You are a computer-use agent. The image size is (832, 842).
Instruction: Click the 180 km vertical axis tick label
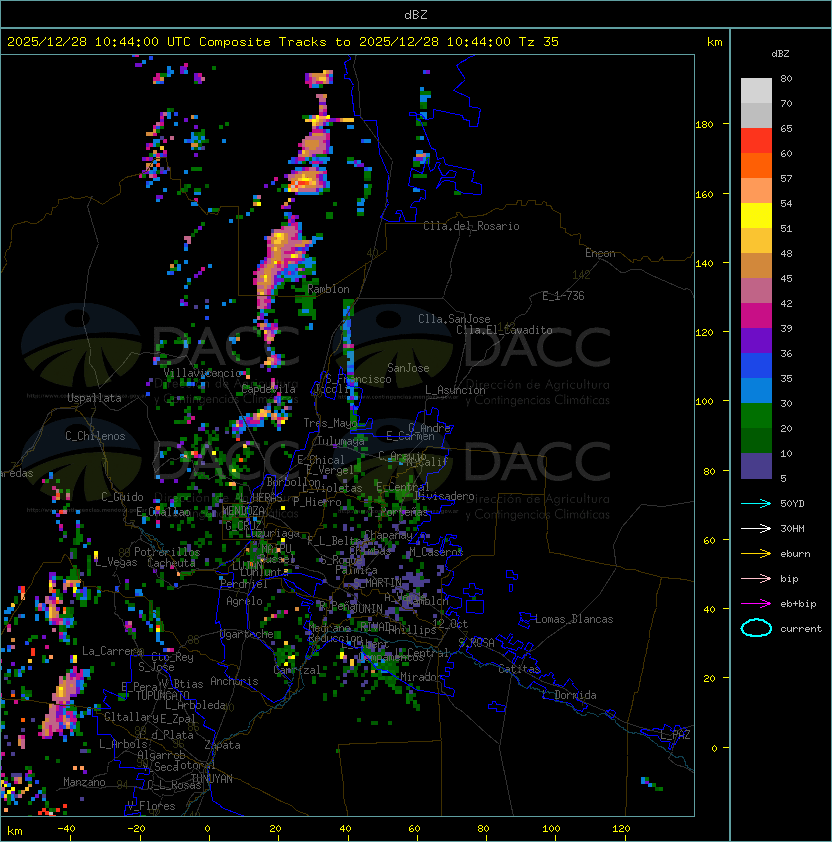point(704,125)
